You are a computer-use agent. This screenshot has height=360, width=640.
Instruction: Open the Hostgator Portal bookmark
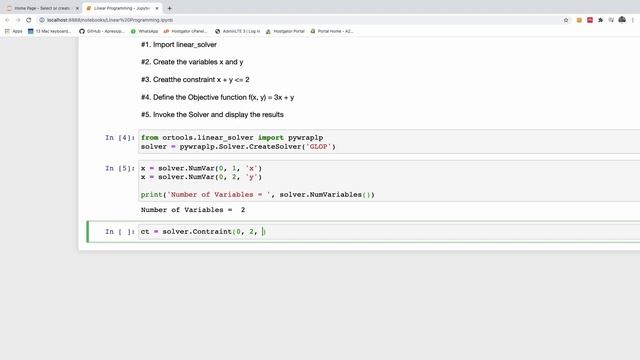[285, 31]
